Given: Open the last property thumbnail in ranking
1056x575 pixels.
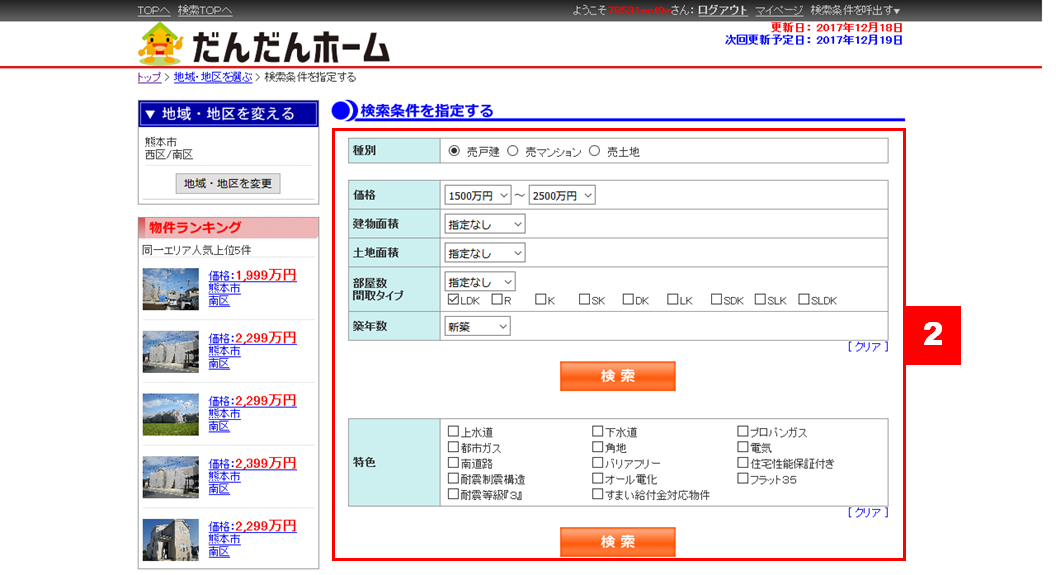Looking at the screenshot, I should [x=170, y=539].
